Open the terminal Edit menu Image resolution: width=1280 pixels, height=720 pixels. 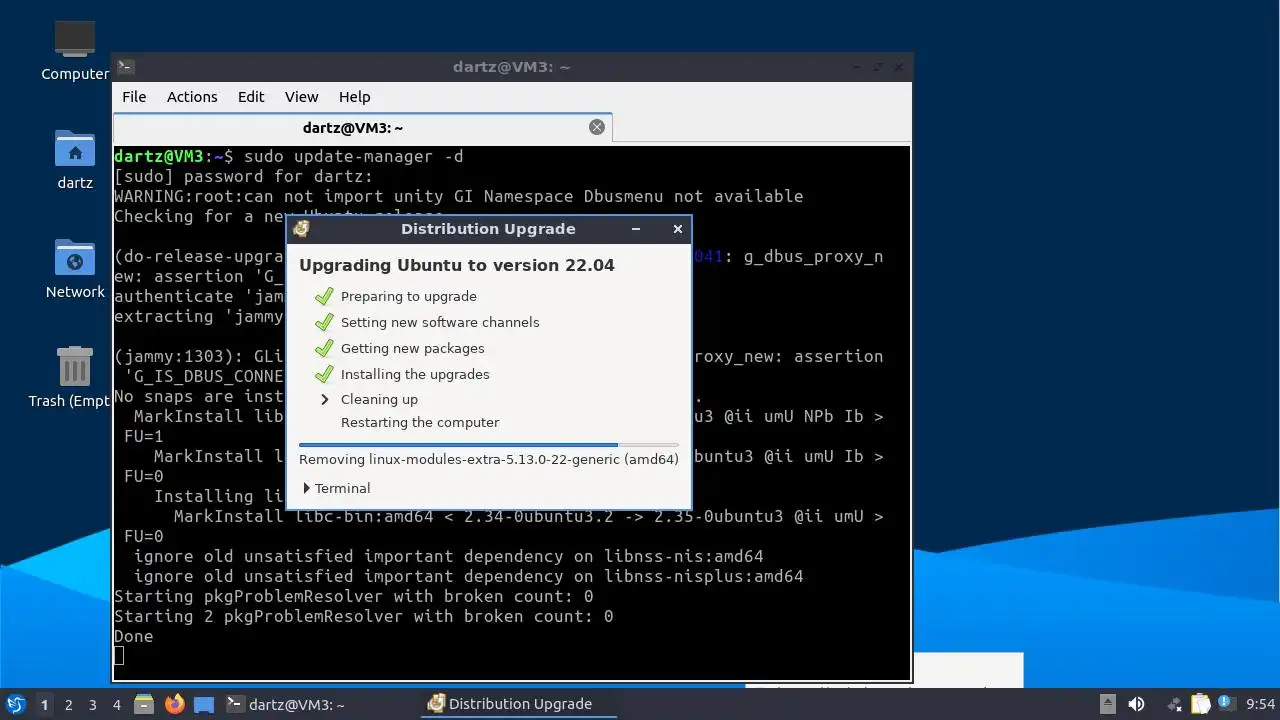pyautogui.click(x=251, y=97)
